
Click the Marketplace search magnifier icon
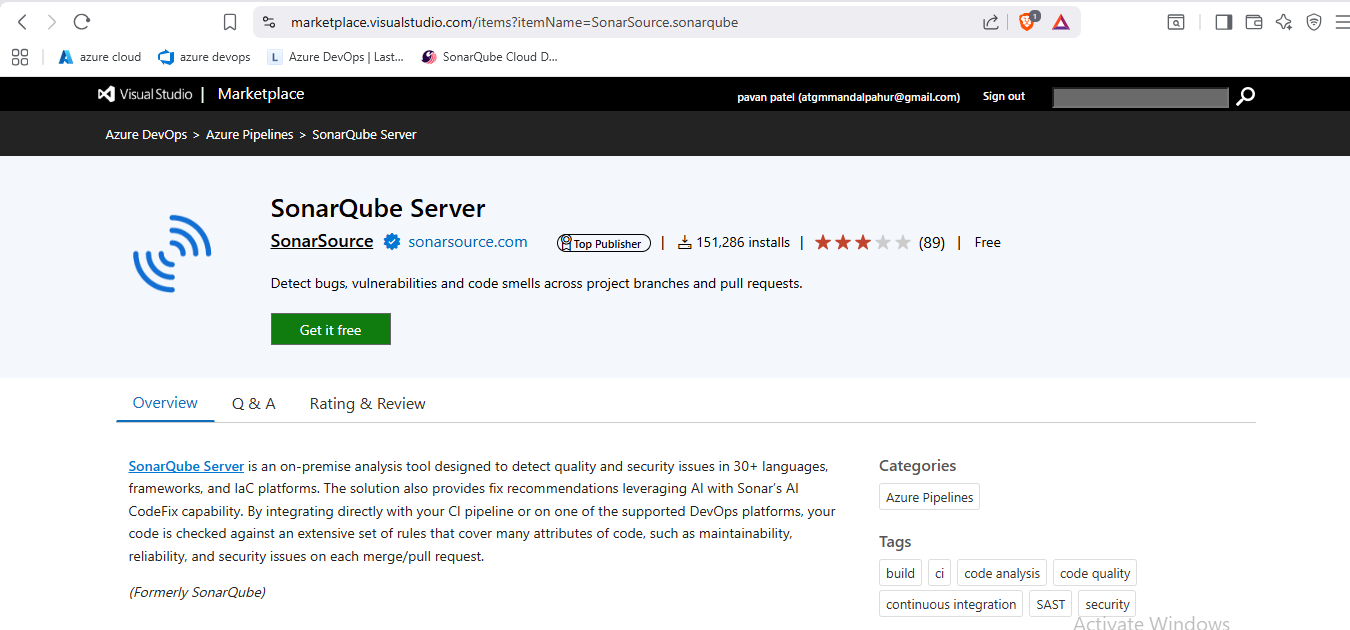pos(1245,96)
